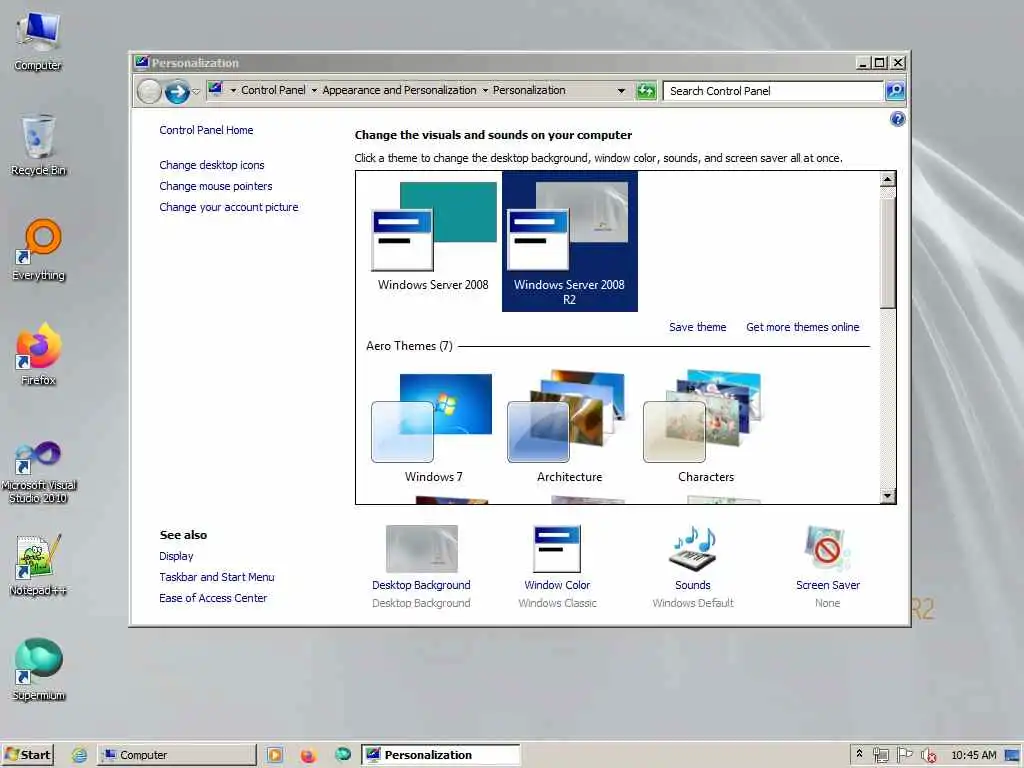Expand dropdown arrow after Control Panel
Viewport: 1024px width, 768px height.
pyautogui.click(x=314, y=91)
